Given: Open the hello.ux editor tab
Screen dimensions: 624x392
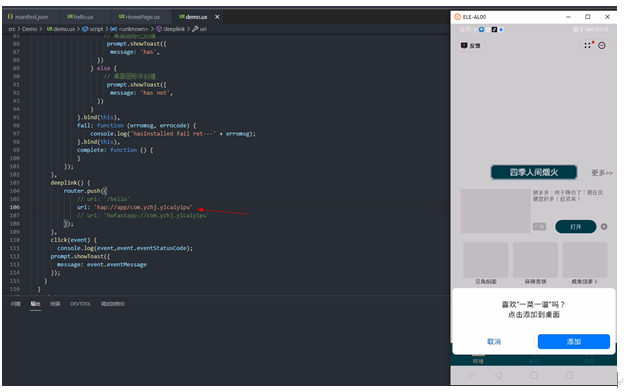Looking at the screenshot, I should pyautogui.click(x=80, y=17).
